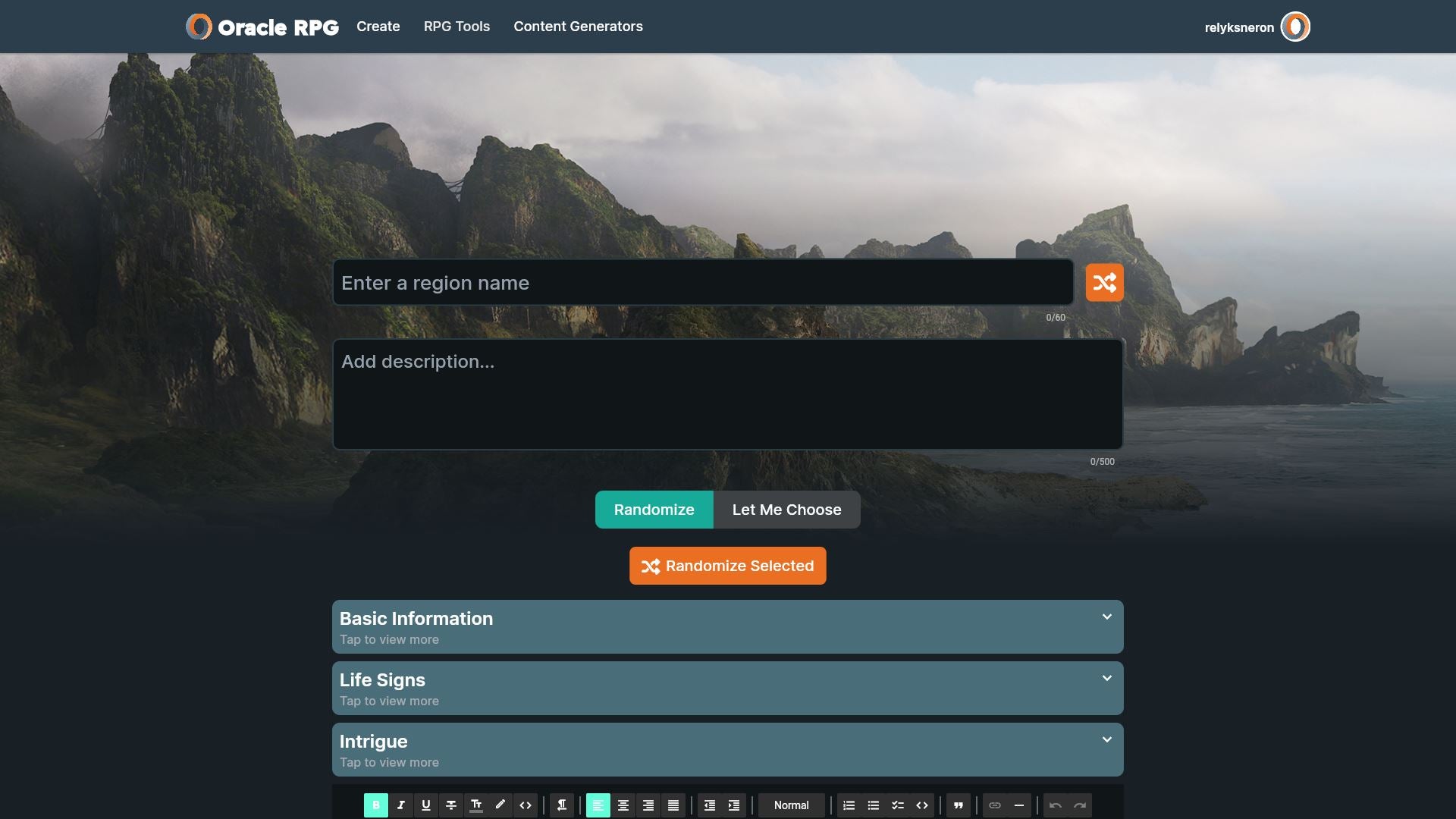Insert a numbered list
Screen dimensions: 1456x819
pyautogui.click(x=849, y=805)
